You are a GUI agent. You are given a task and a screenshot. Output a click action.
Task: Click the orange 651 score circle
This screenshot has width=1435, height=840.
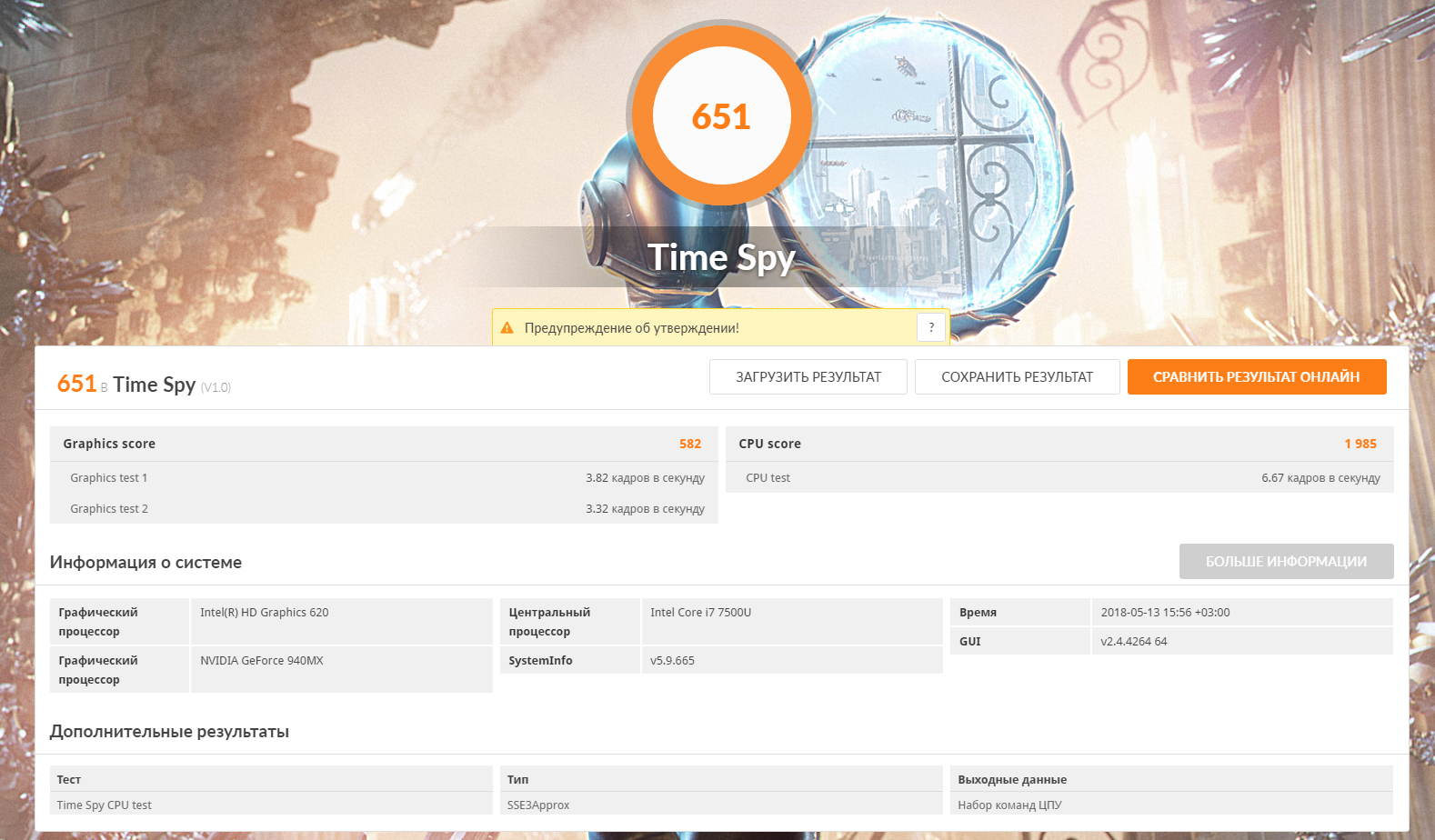coord(721,116)
